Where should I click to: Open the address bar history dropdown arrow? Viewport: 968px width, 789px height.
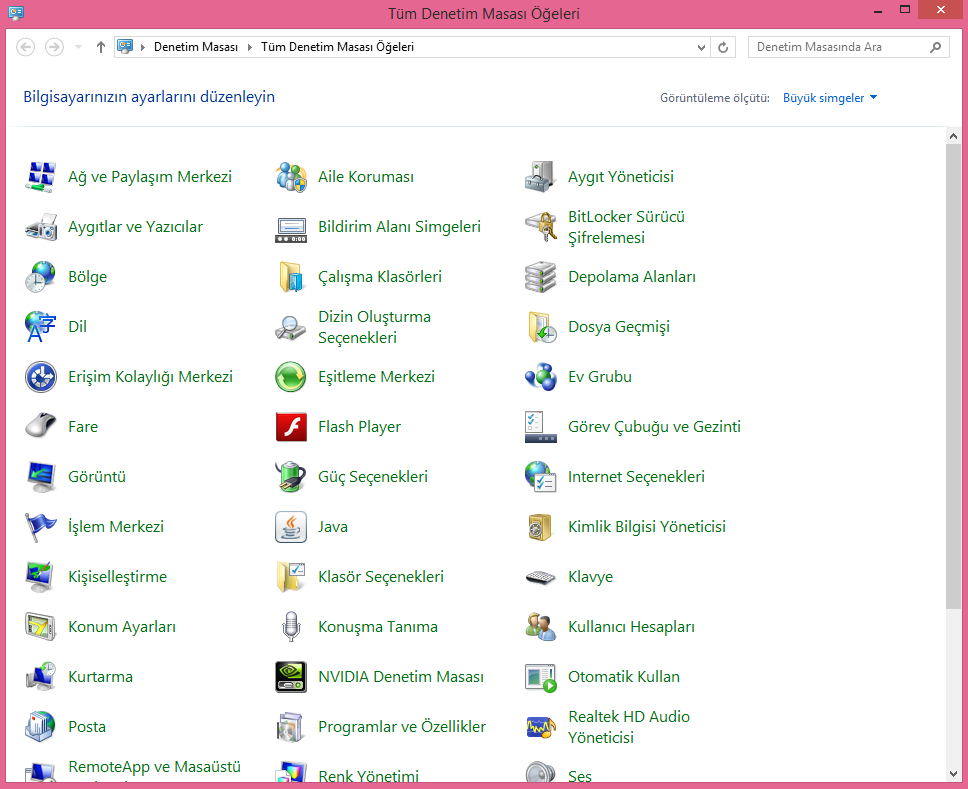coord(701,47)
